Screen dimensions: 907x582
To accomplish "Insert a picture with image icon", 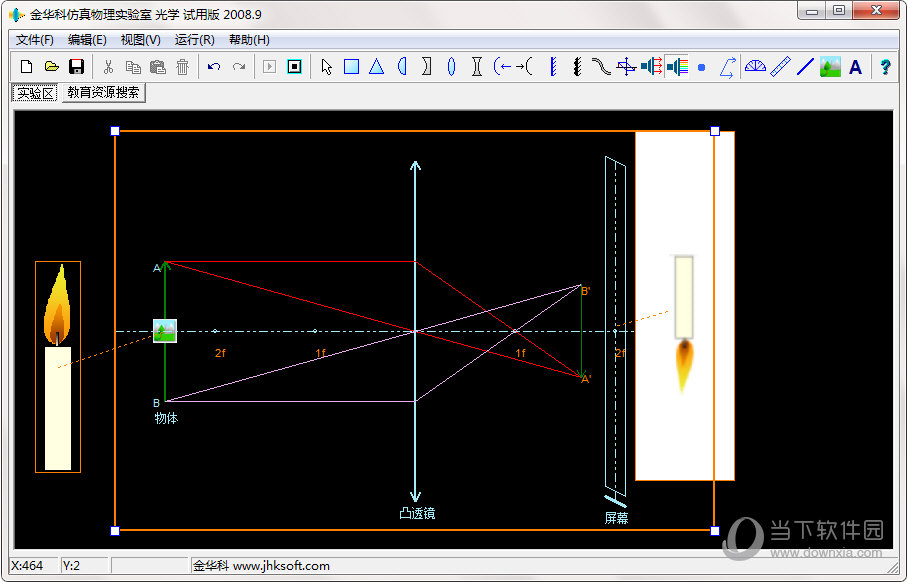I will coord(830,67).
